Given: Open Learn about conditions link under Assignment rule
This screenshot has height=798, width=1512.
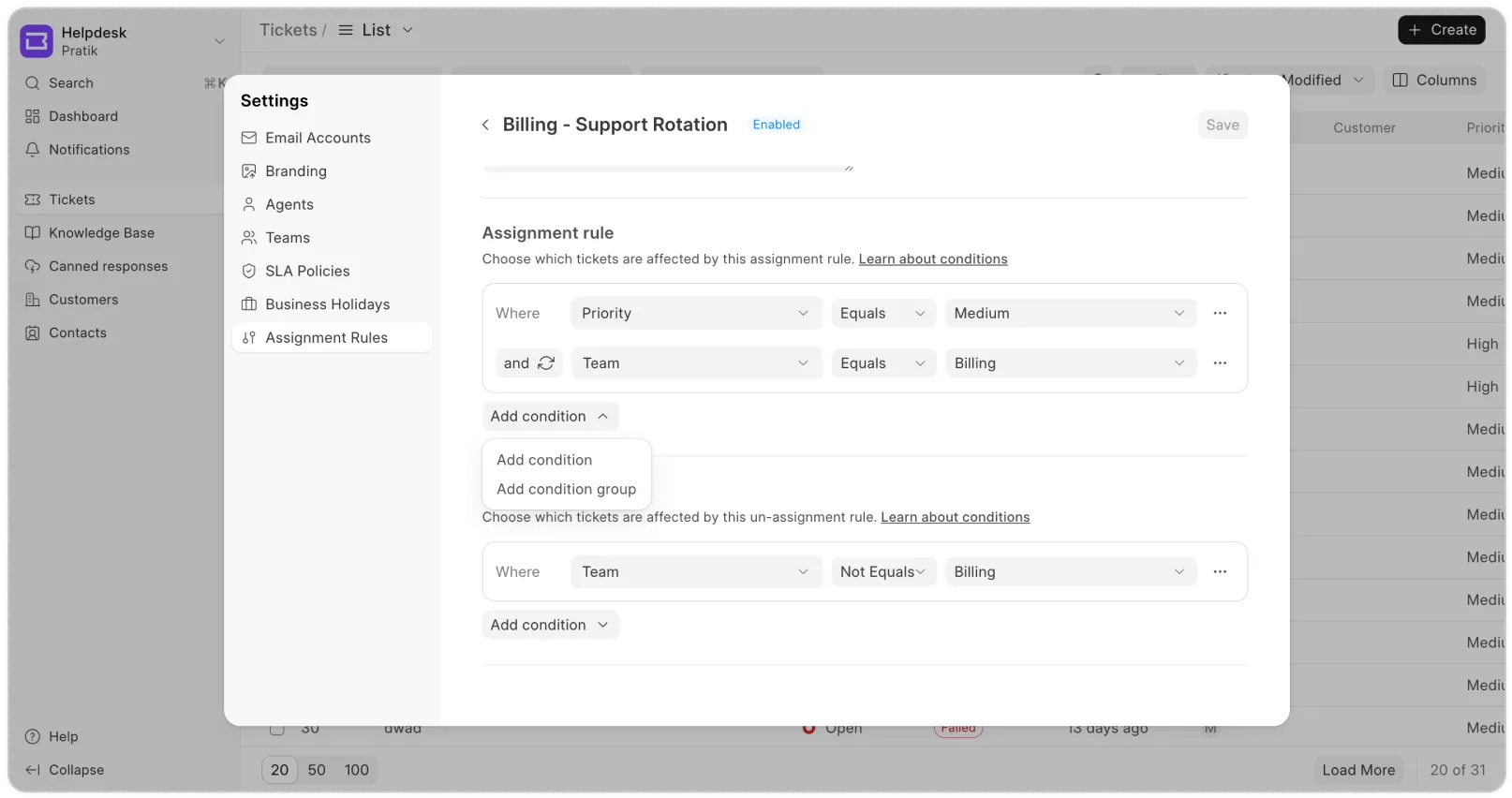Looking at the screenshot, I should click(x=933, y=259).
